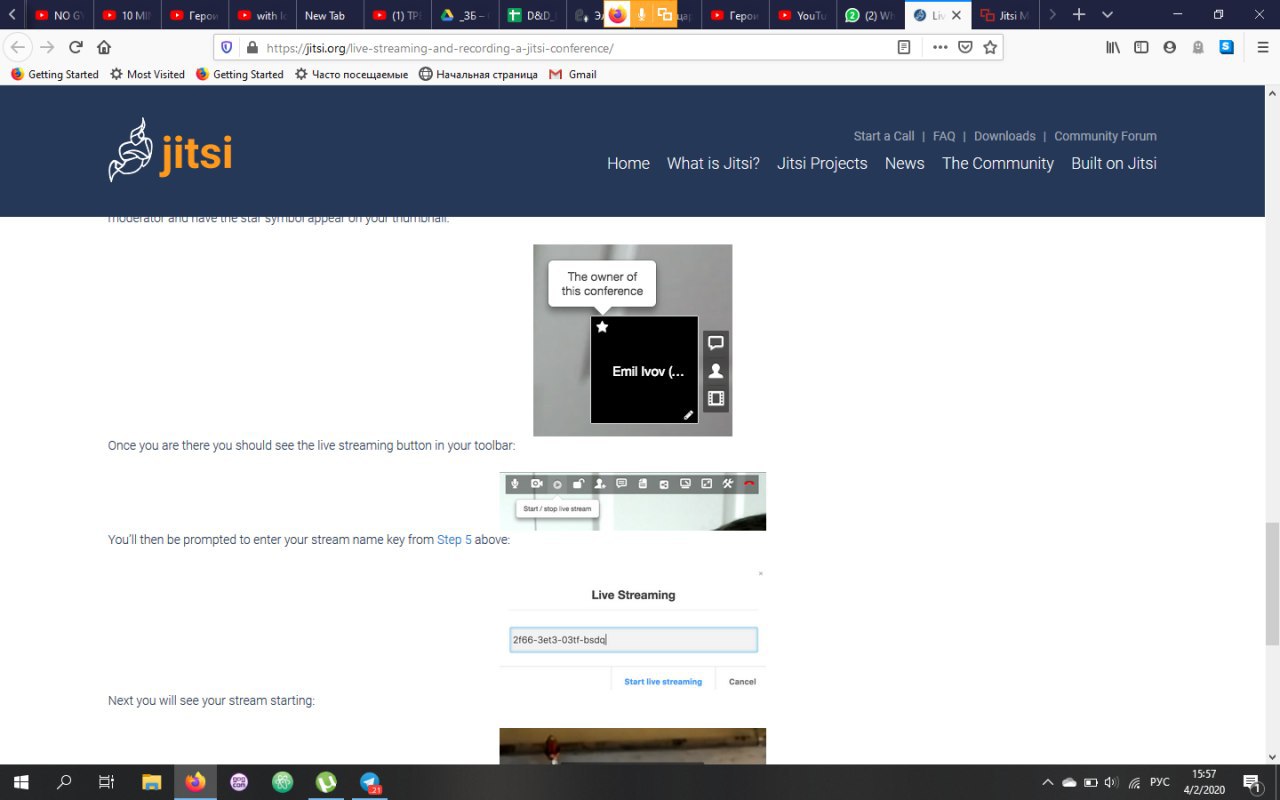The height and width of the screenshot is (800, 1280).
Task: Open Task View on taskbar
Action: 107,782
